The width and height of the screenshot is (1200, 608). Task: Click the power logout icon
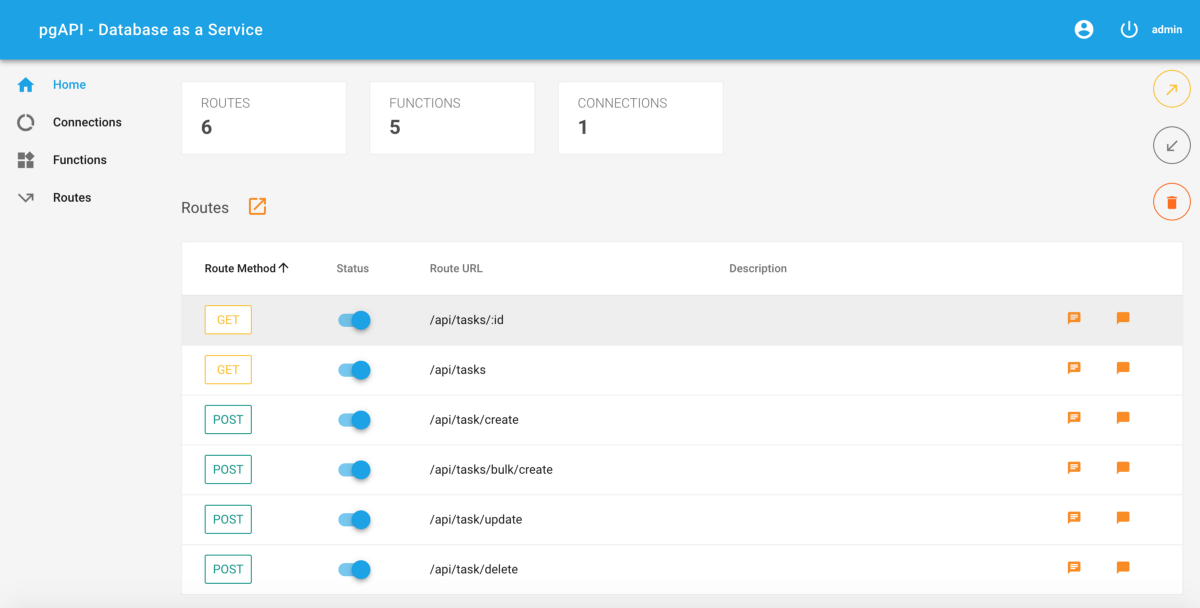point(1129,30)
